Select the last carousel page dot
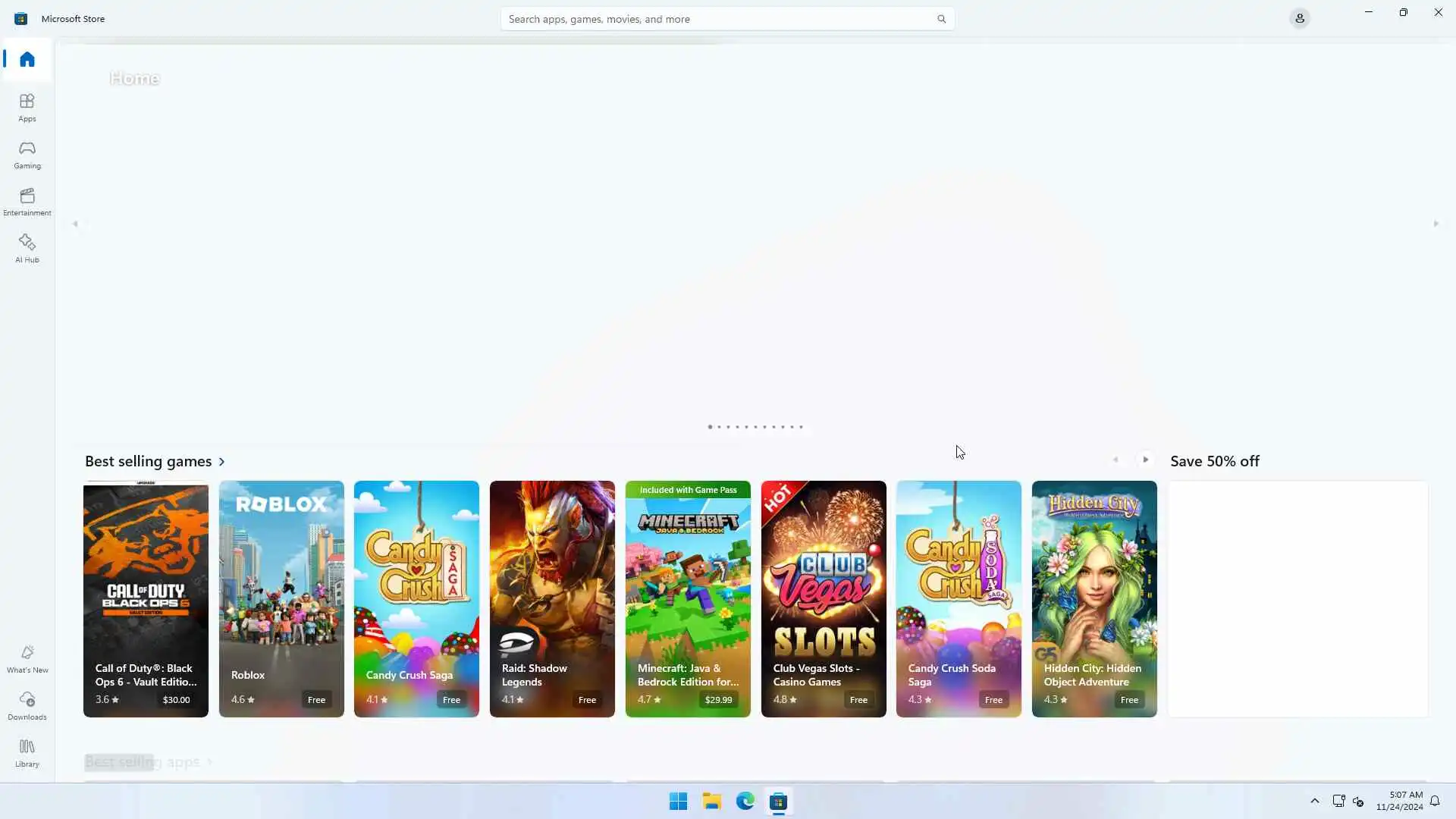Viewport: 1456px width, 819px height. pyautogui.click(x=801, y=427)
